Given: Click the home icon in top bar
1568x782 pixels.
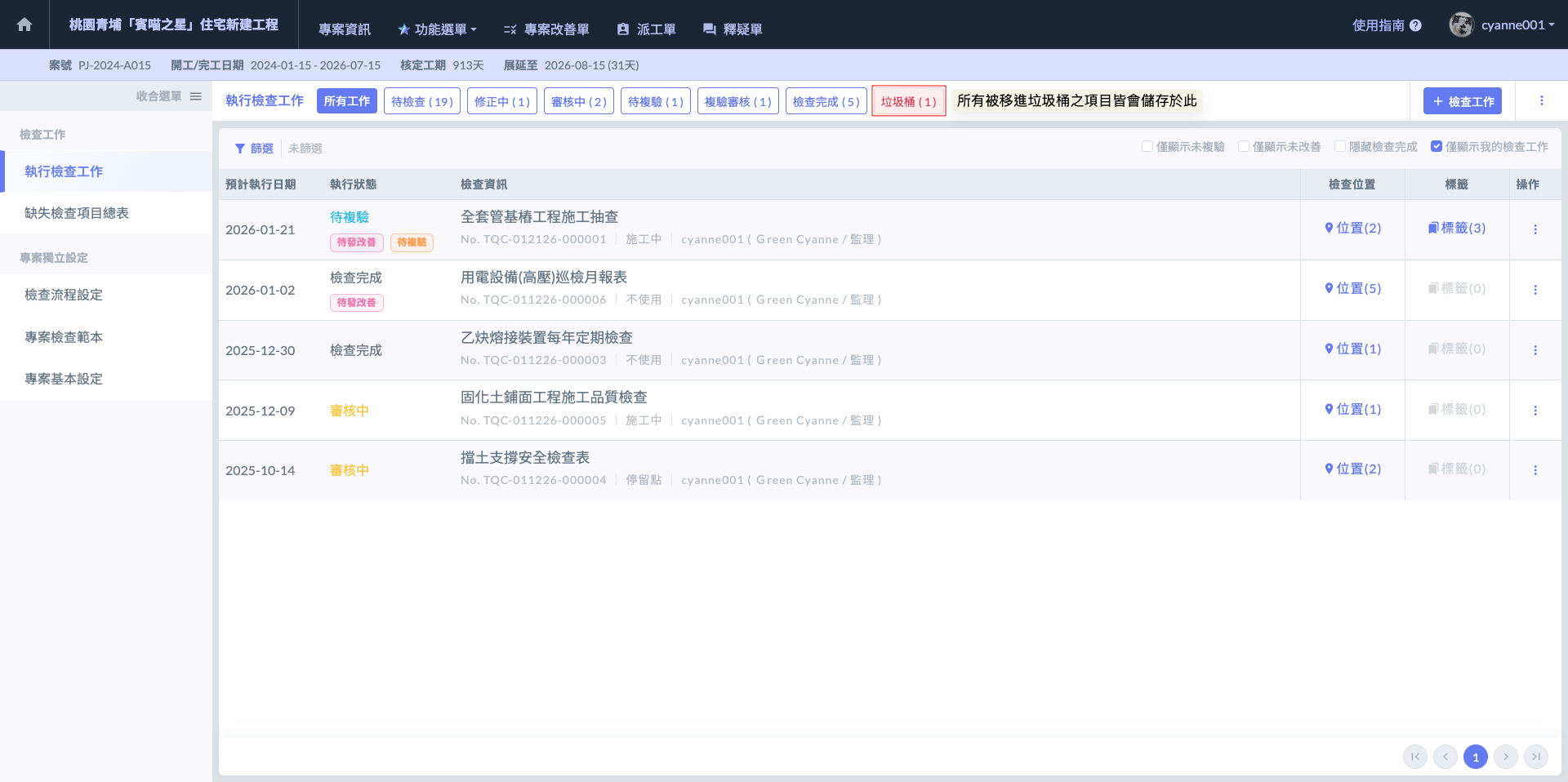Looking at the screenshot, I should 24,24.
